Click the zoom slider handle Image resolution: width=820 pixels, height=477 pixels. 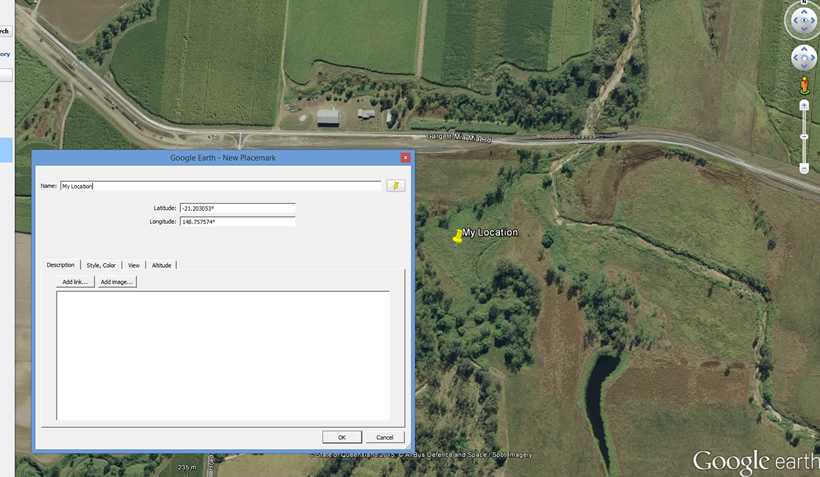click(x=804, y=137)
